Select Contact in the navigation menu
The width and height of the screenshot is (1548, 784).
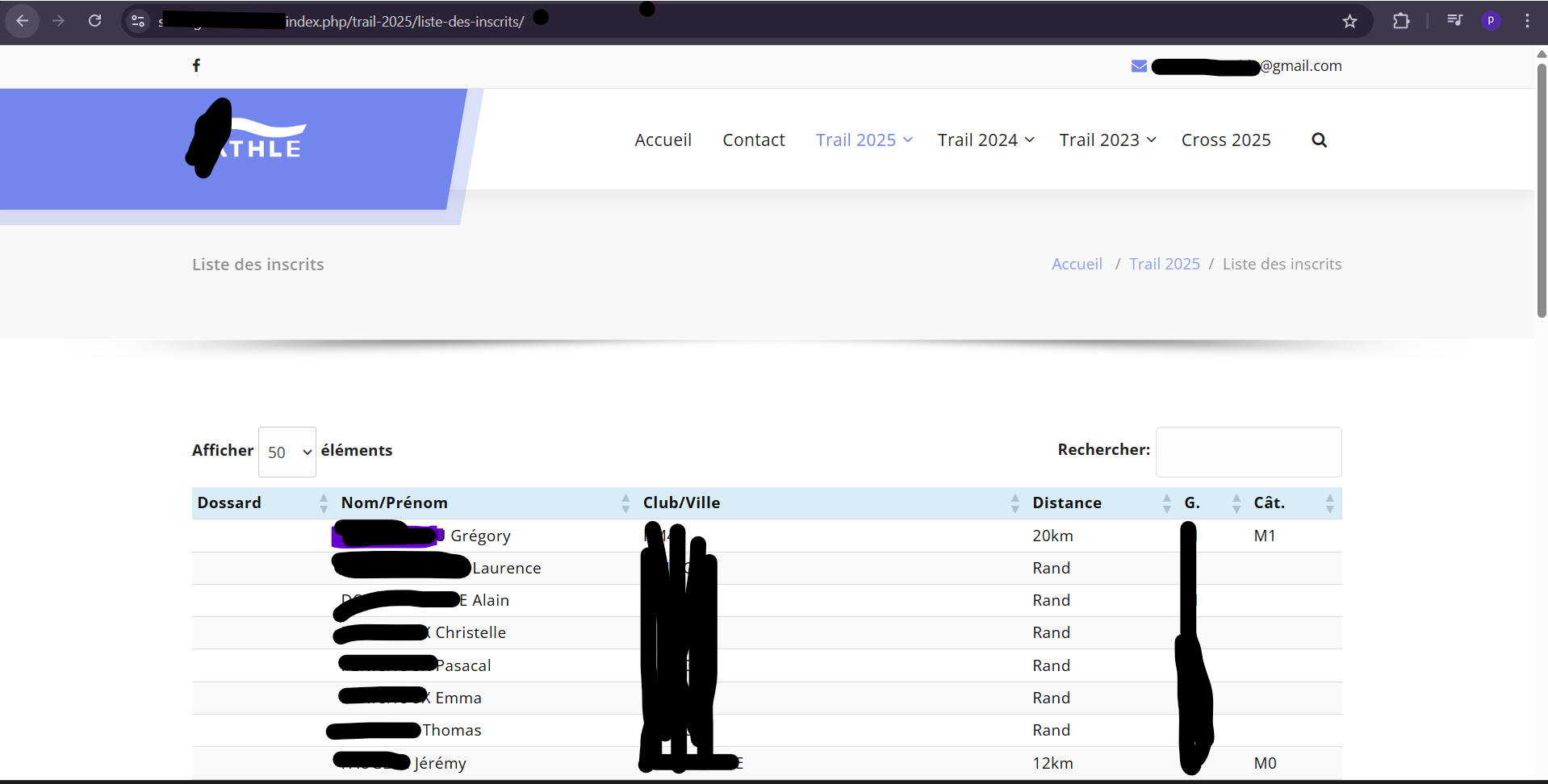[754, 140]
